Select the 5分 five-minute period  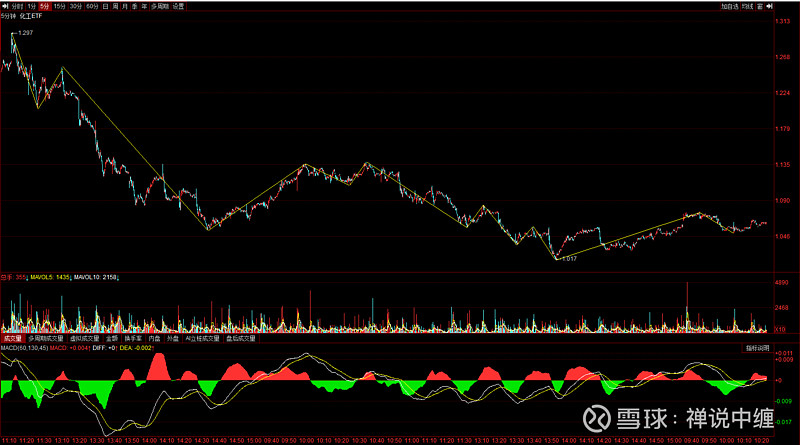45,6
